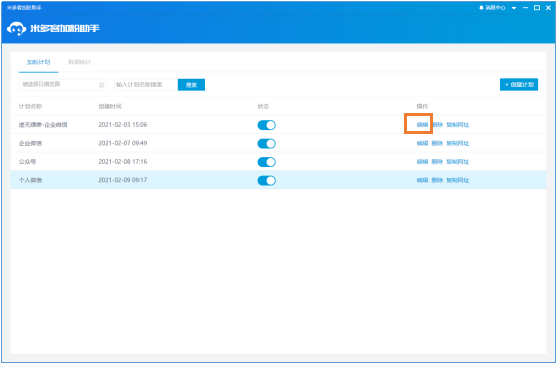Close the application window

549,8
